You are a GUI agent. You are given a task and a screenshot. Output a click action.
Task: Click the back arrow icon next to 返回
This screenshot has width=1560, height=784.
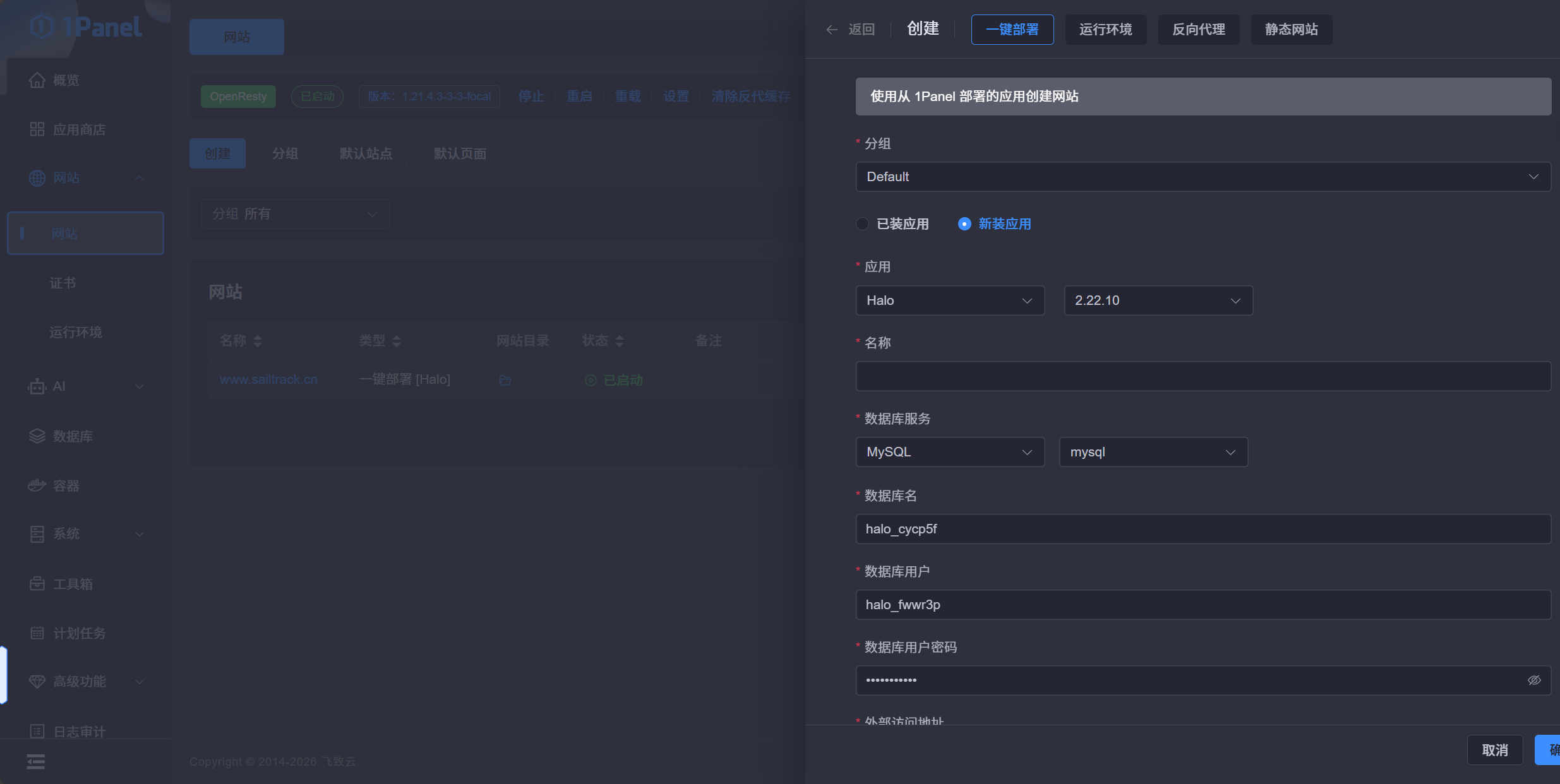pos(832,30)
